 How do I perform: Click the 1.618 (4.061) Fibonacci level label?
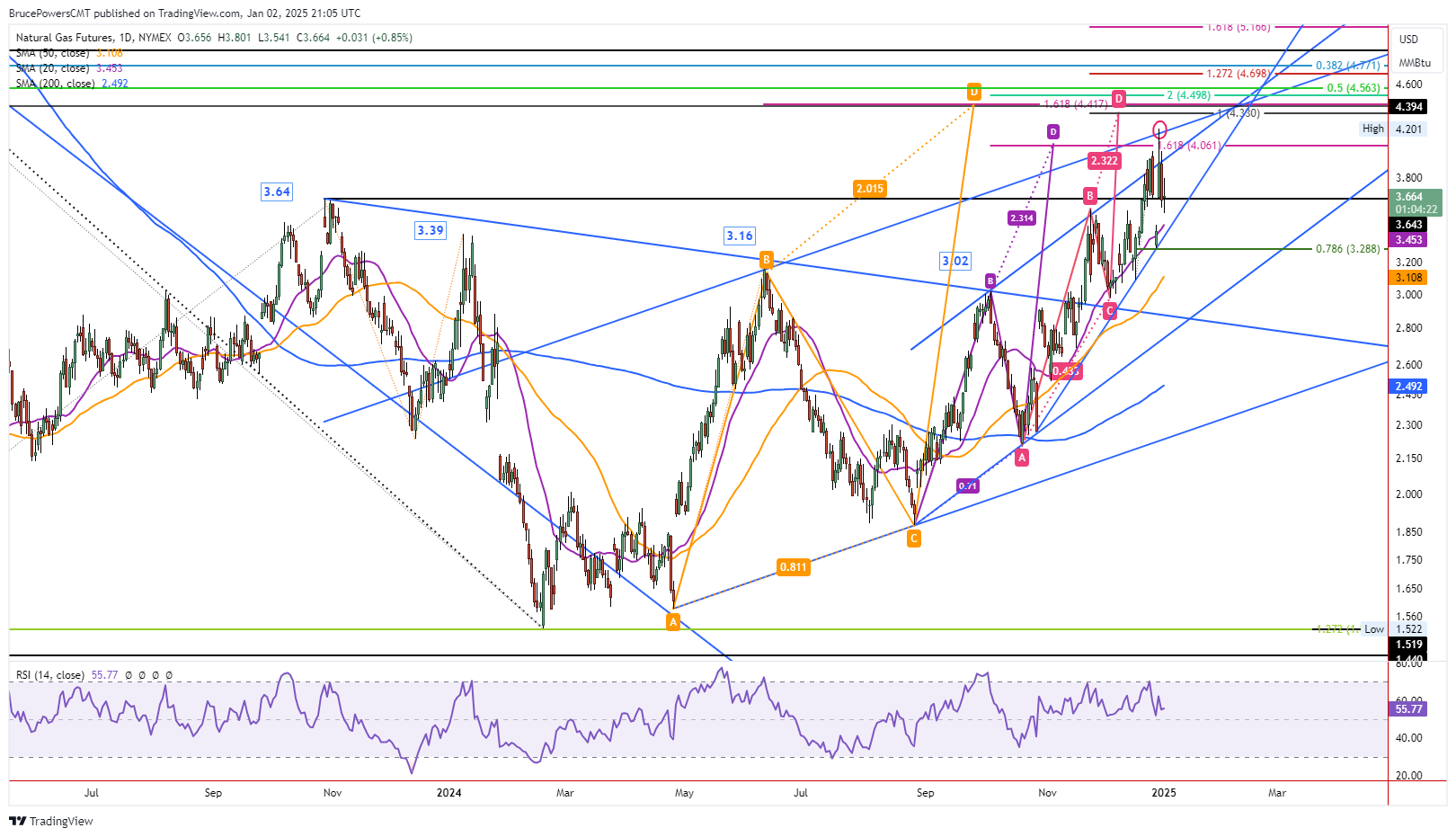click(x=1189, y=146)
